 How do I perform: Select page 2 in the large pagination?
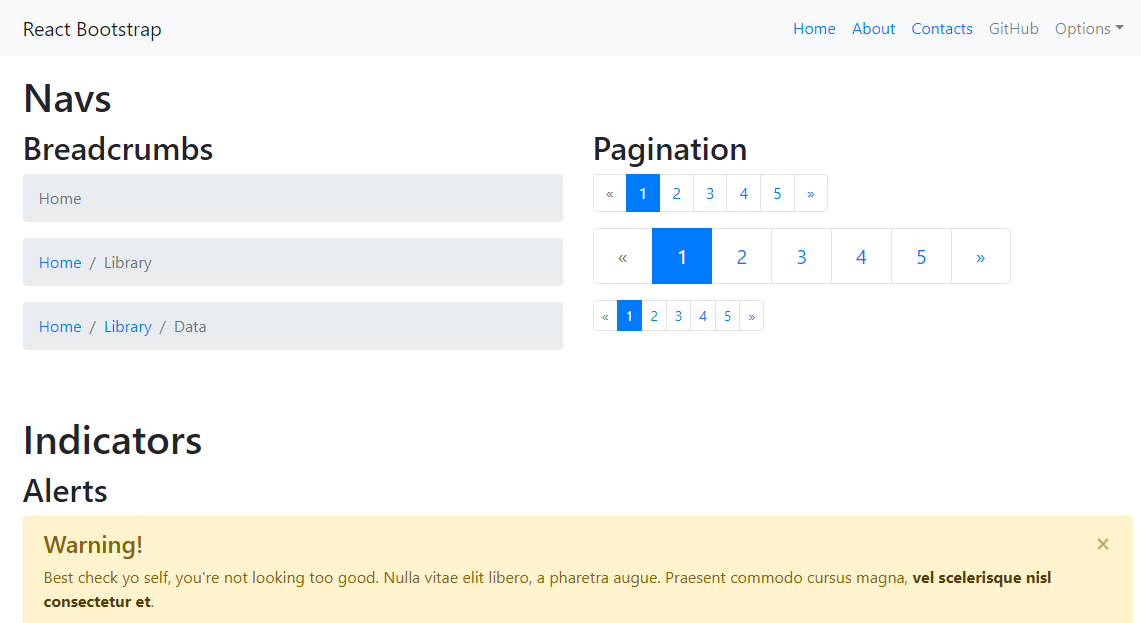tap(741, 256)
